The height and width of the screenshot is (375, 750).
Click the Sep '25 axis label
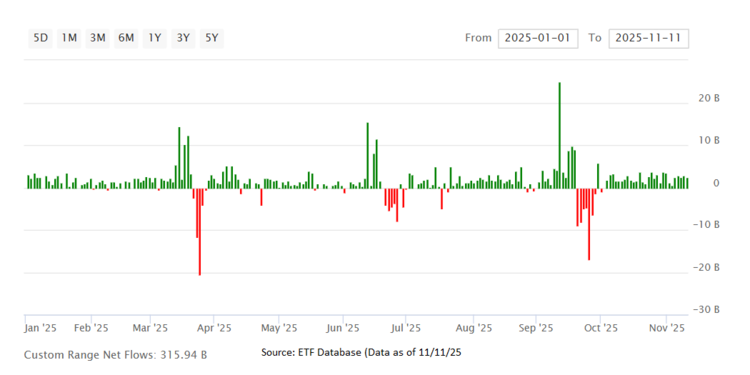[x=536, y=328]
